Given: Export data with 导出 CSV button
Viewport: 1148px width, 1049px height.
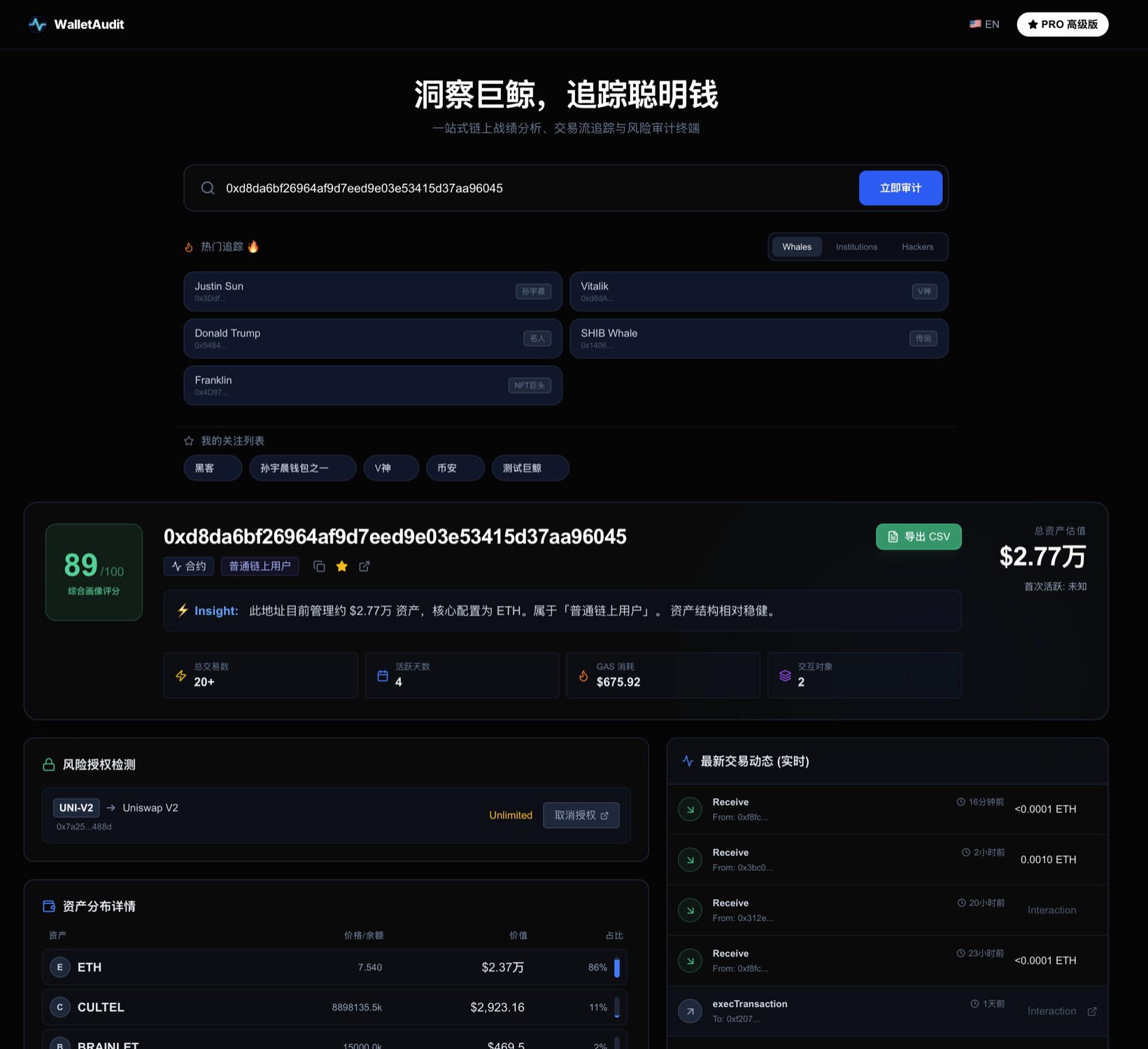Looking at the screenshot, I should pos(919,537).
